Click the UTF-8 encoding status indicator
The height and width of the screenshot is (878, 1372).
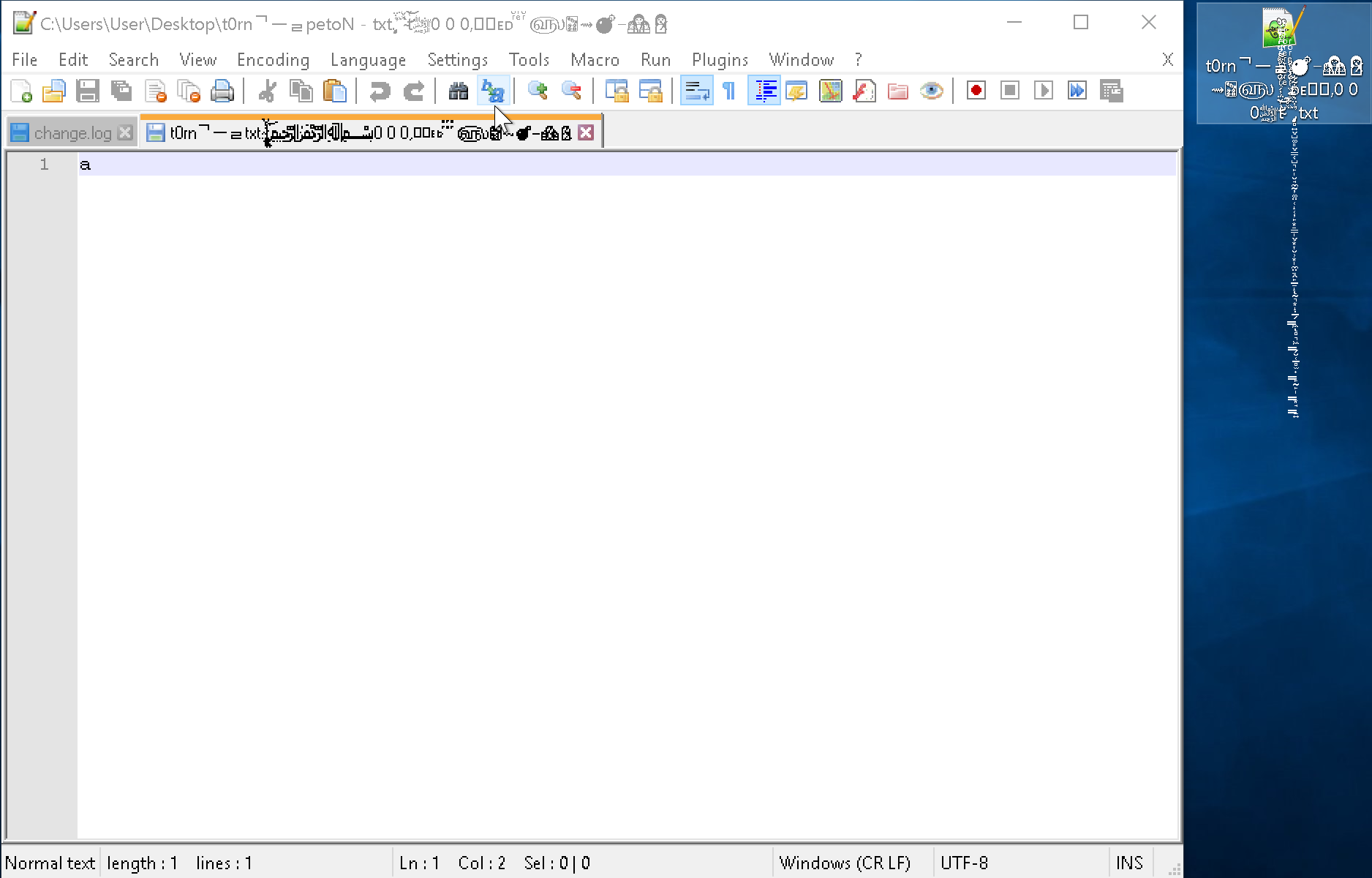pos(964,863)
